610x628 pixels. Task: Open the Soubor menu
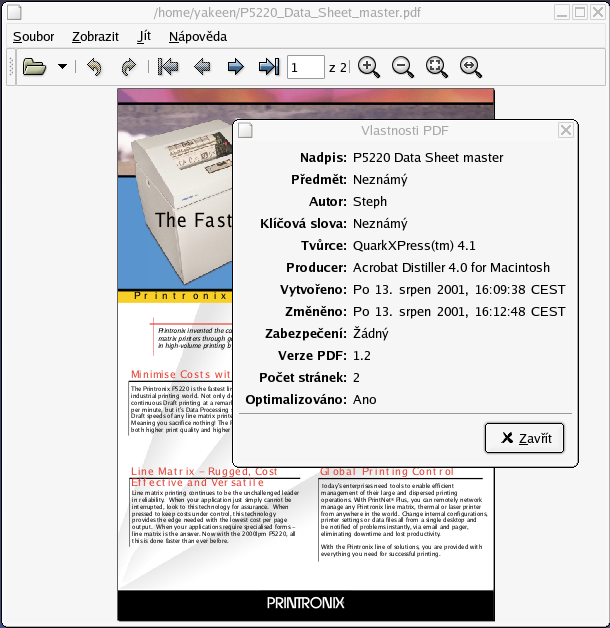point(33,37)
